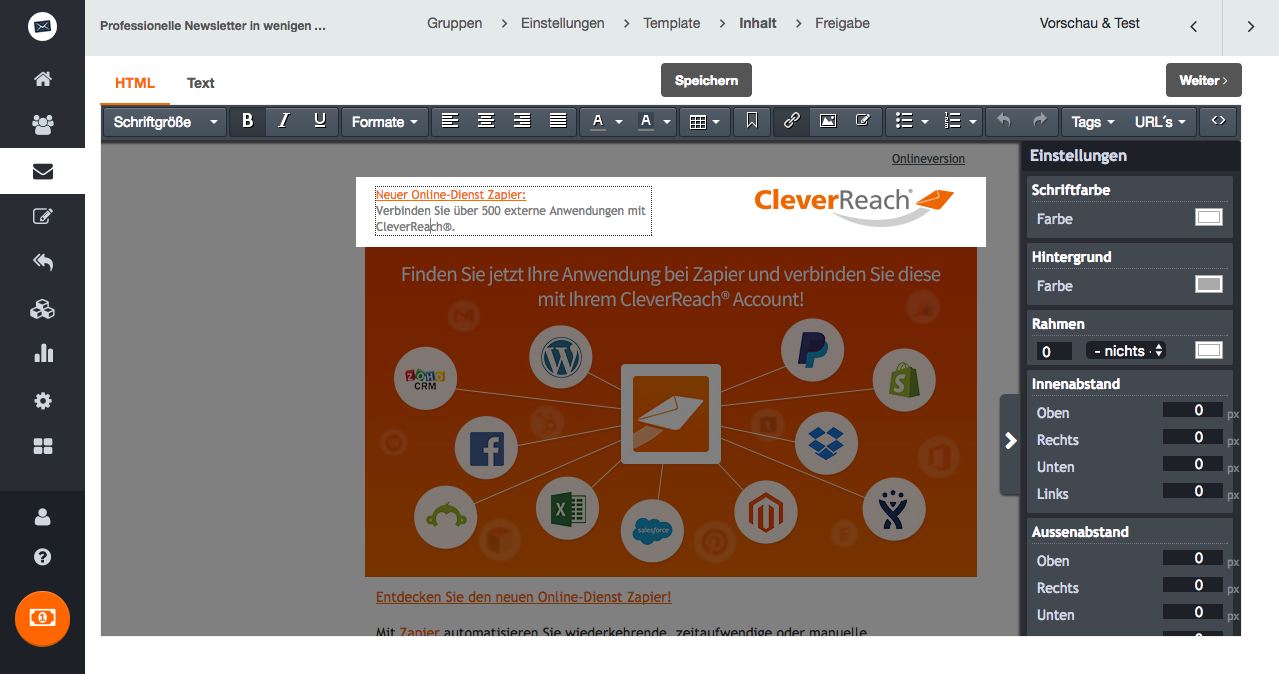Go to the Template step

point(672,23)
